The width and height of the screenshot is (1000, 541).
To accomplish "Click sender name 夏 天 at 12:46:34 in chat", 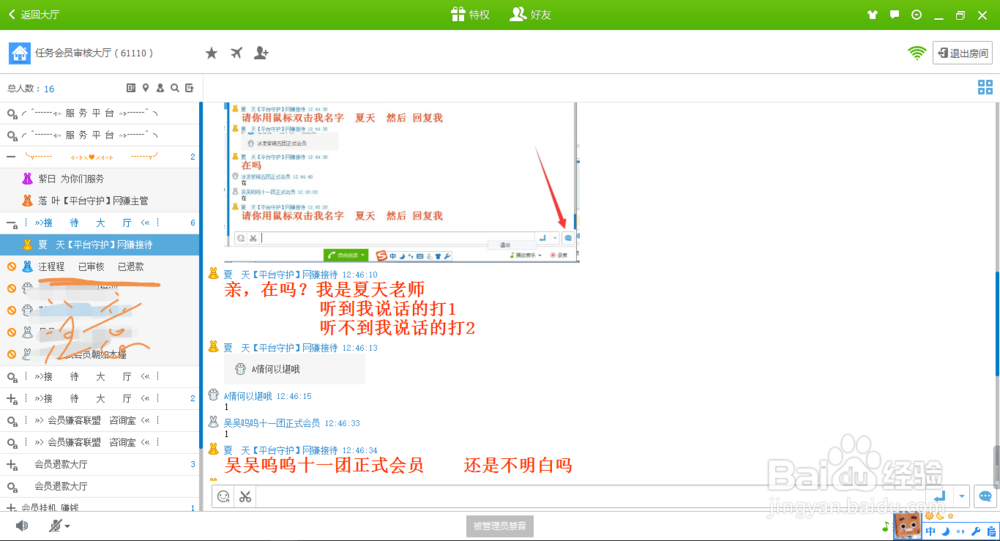I will point(280,450).
